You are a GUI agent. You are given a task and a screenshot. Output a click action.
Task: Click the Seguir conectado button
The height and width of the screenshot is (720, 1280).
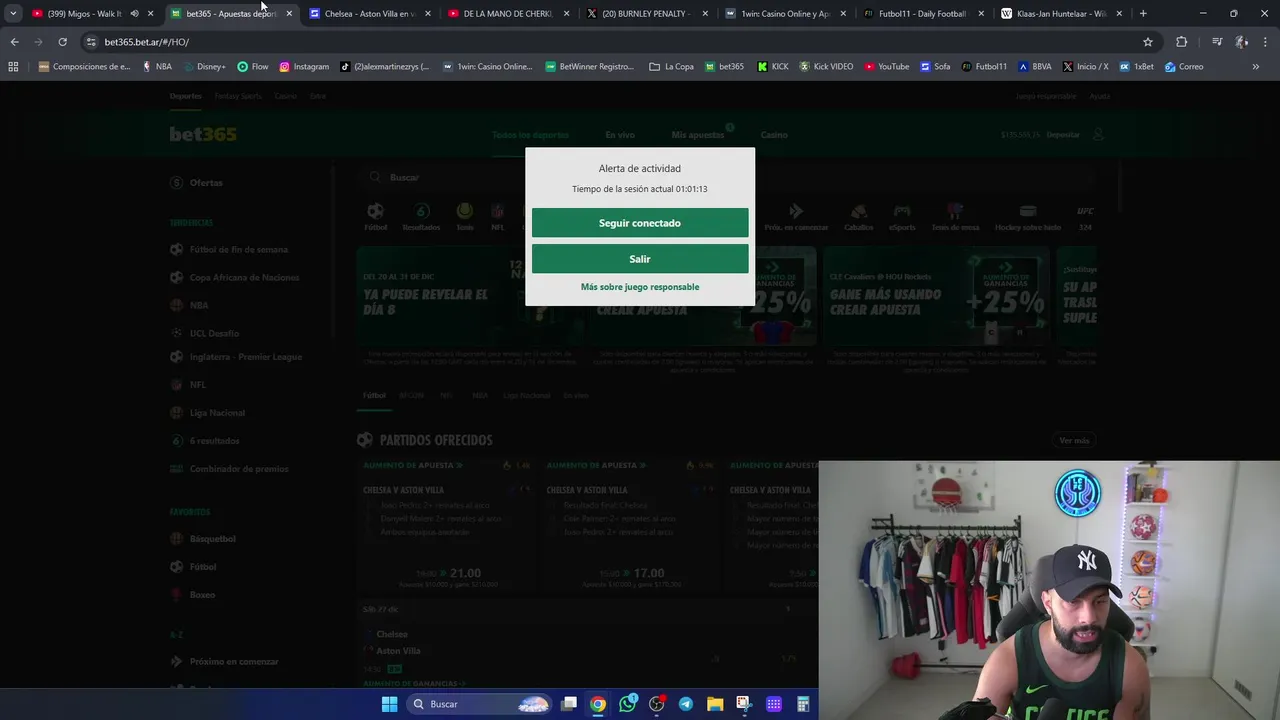click(640, 223)
